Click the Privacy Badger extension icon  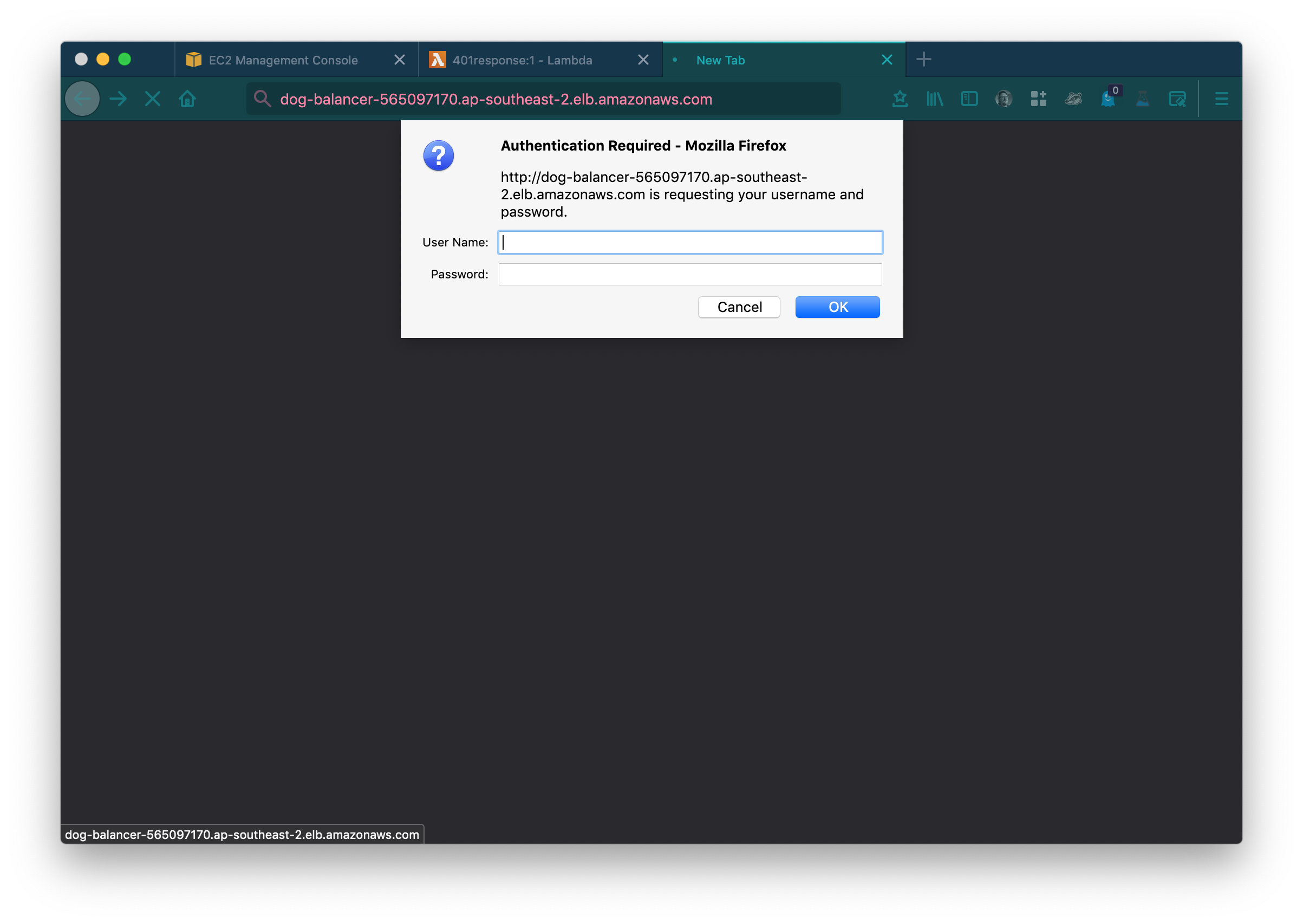click(1073, 99)
